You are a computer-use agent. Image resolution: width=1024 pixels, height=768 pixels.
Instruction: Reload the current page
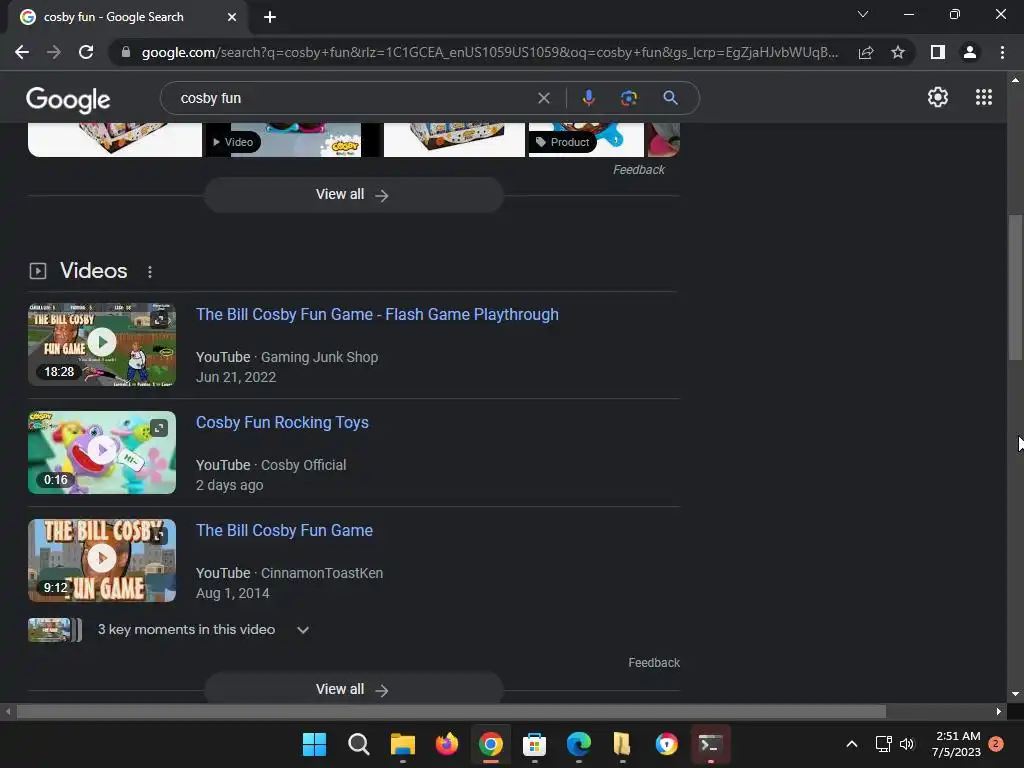coord(86,52)
